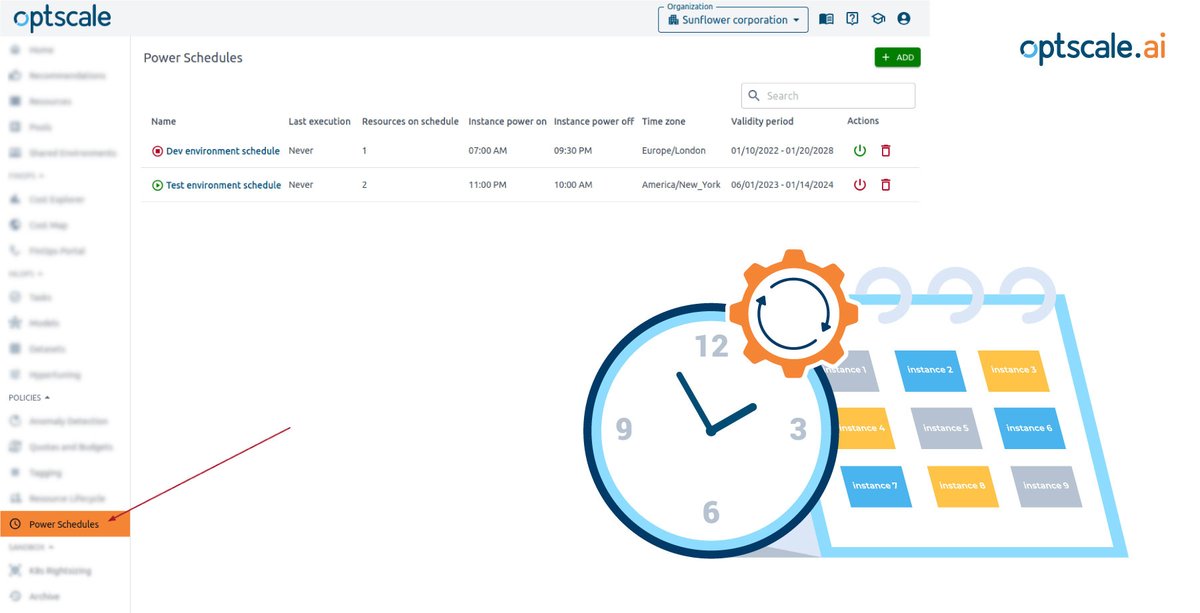Click the product tour question-mark icon
1200x613 pixels.
pos(852,19)
